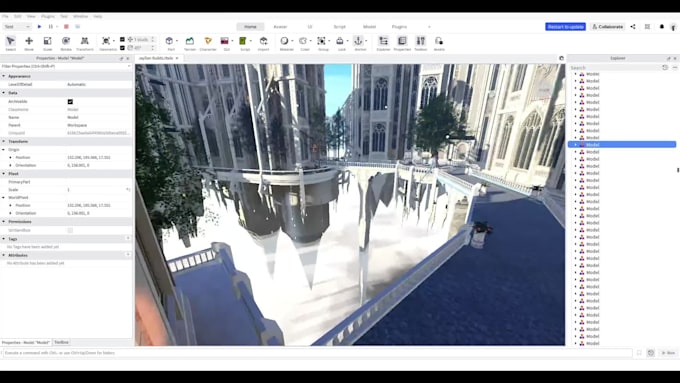Switch to the Home tab
Screen dimensions: 680x383
[250, 27]
